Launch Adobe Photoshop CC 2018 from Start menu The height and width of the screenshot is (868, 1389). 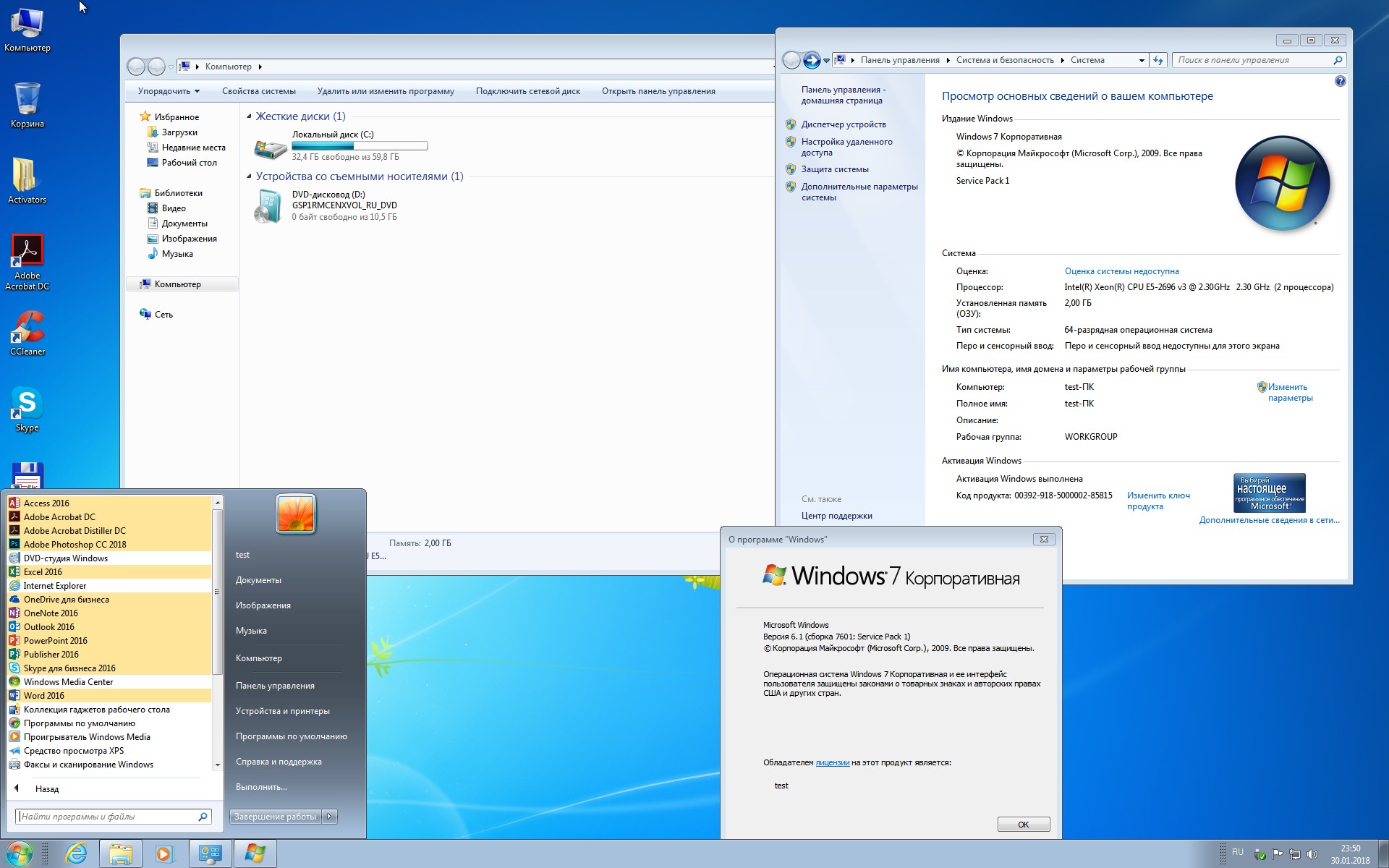pos(75,544)
